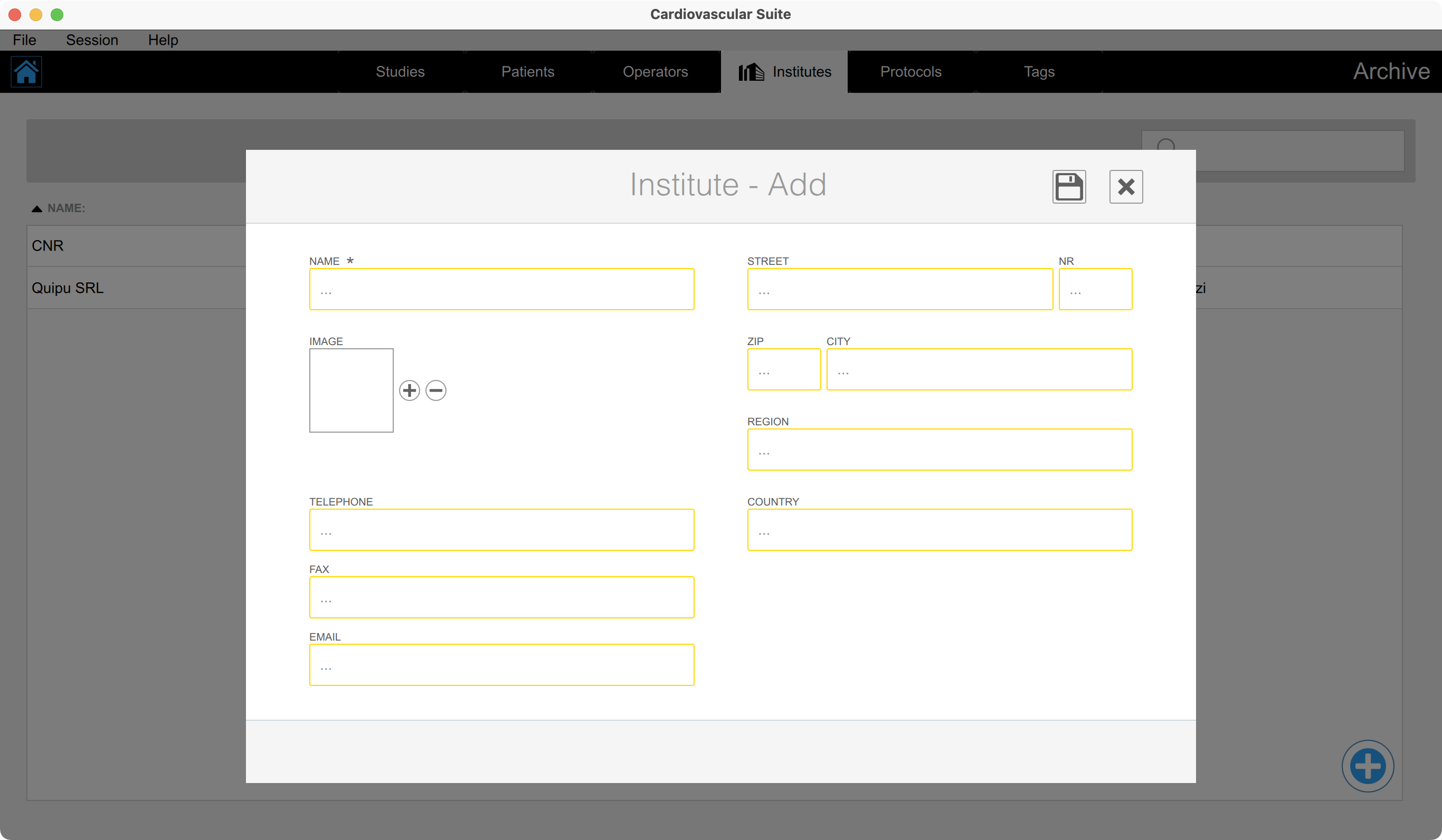1442x840 pixels.
Task: Go to the Studies tab
Action: point(400,72)
